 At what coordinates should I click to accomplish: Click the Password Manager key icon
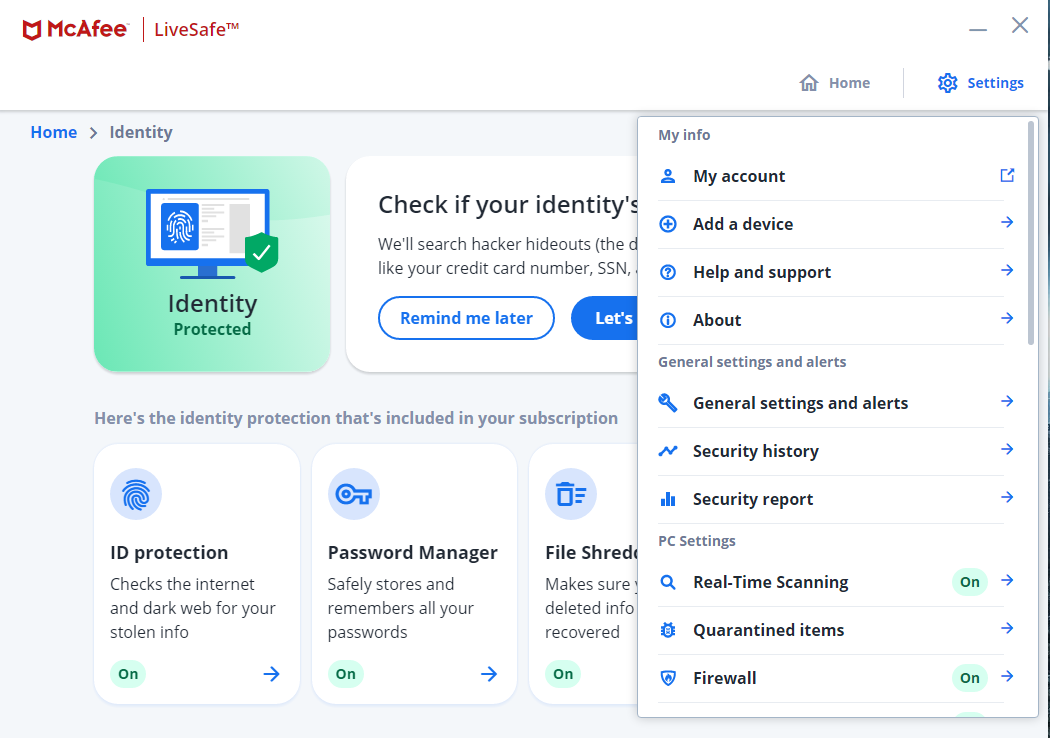point(354,494)
